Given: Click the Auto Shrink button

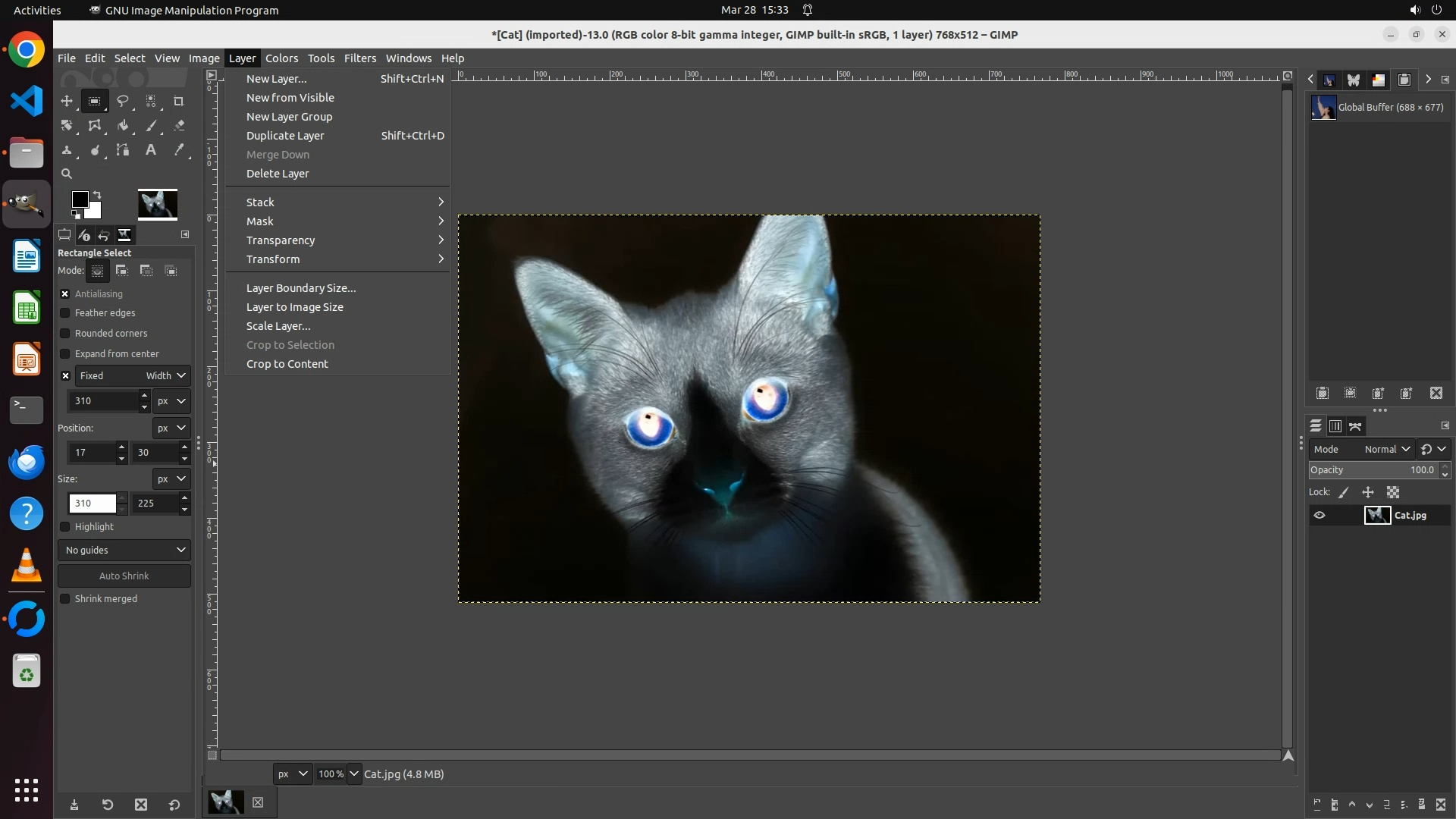Looking at the screenshot, I should click(x=124, y=576).
